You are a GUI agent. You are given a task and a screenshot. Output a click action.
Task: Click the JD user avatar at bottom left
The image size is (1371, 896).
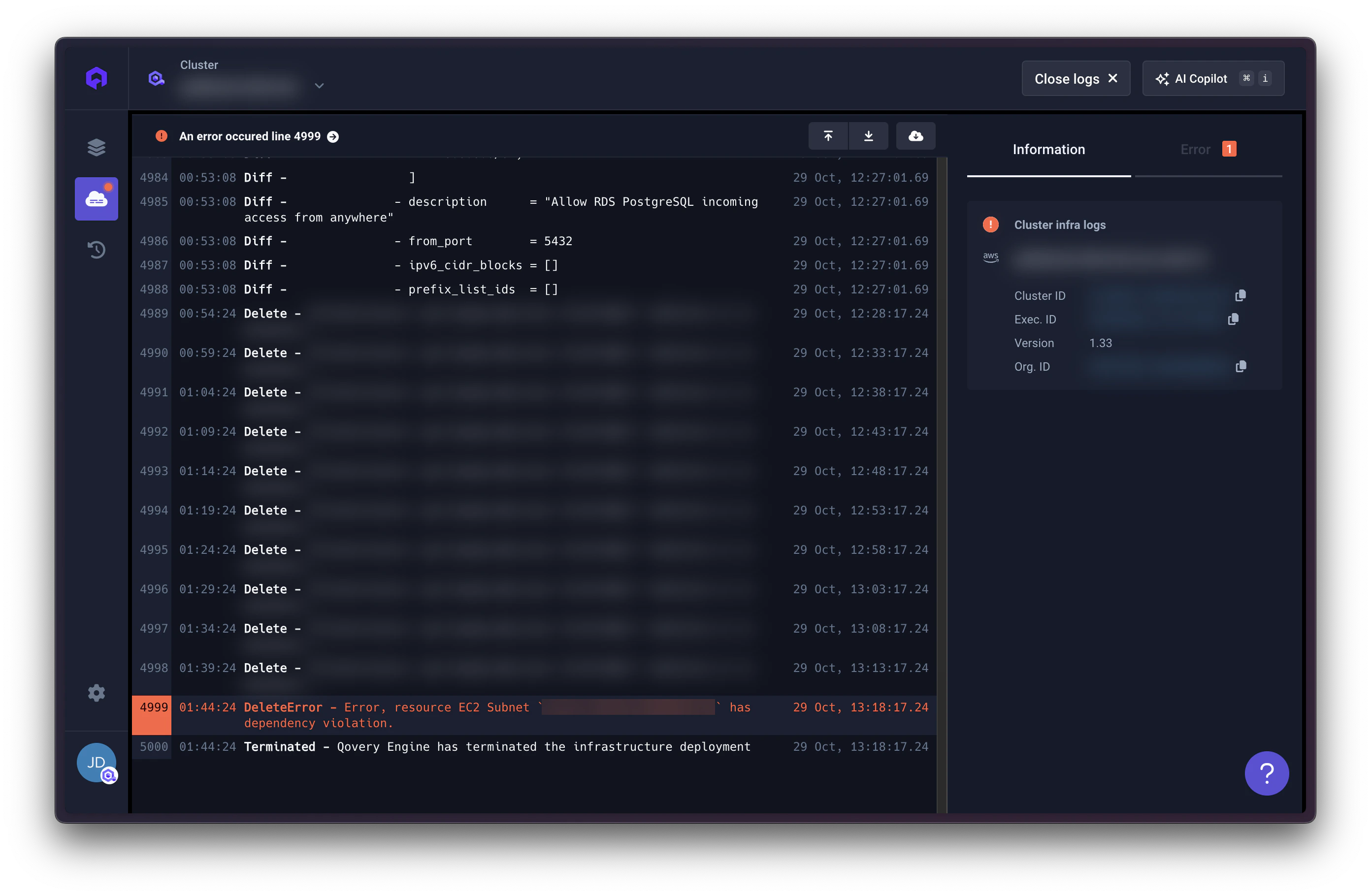96,762
